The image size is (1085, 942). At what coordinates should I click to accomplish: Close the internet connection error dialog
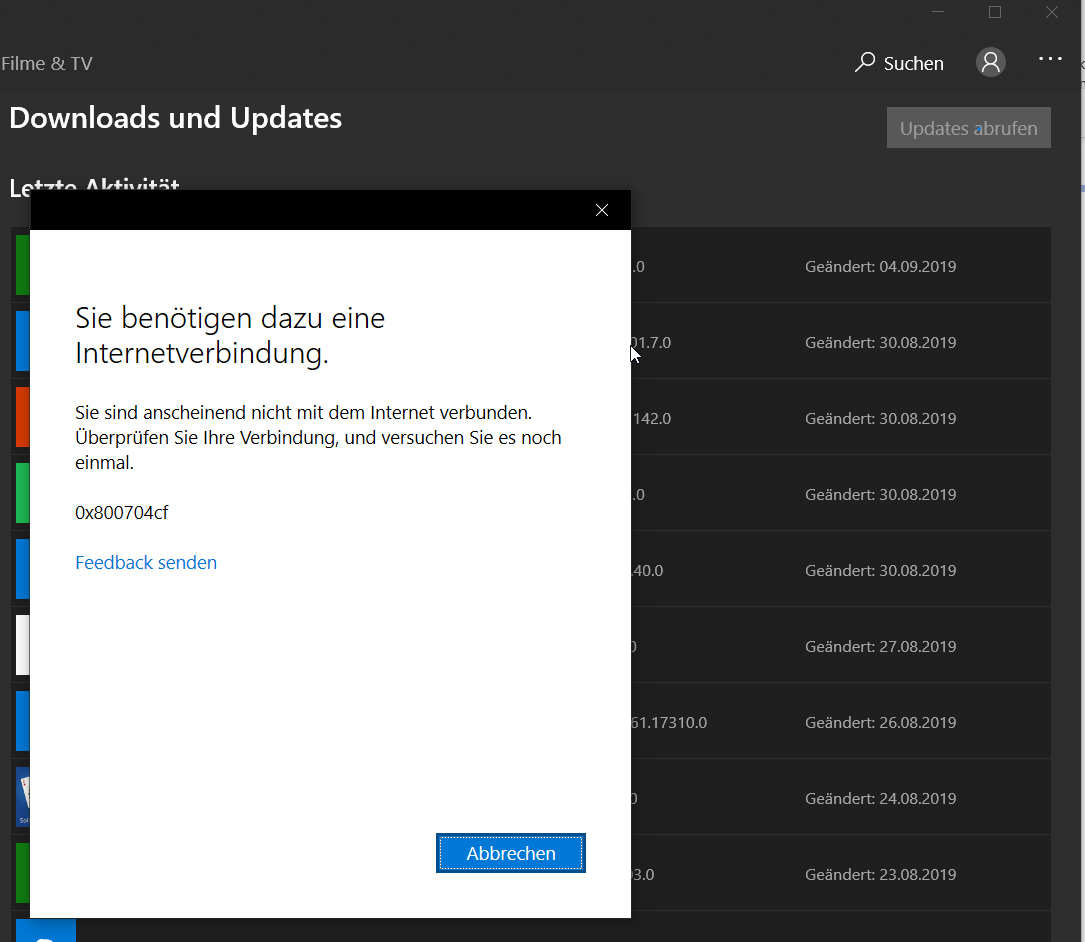coord(601,210)
